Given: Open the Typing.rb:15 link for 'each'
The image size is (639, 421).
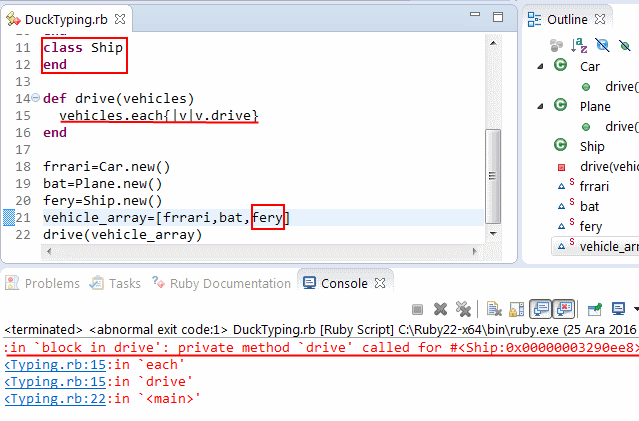Looking at the screenshot, I should click(55, 364).
